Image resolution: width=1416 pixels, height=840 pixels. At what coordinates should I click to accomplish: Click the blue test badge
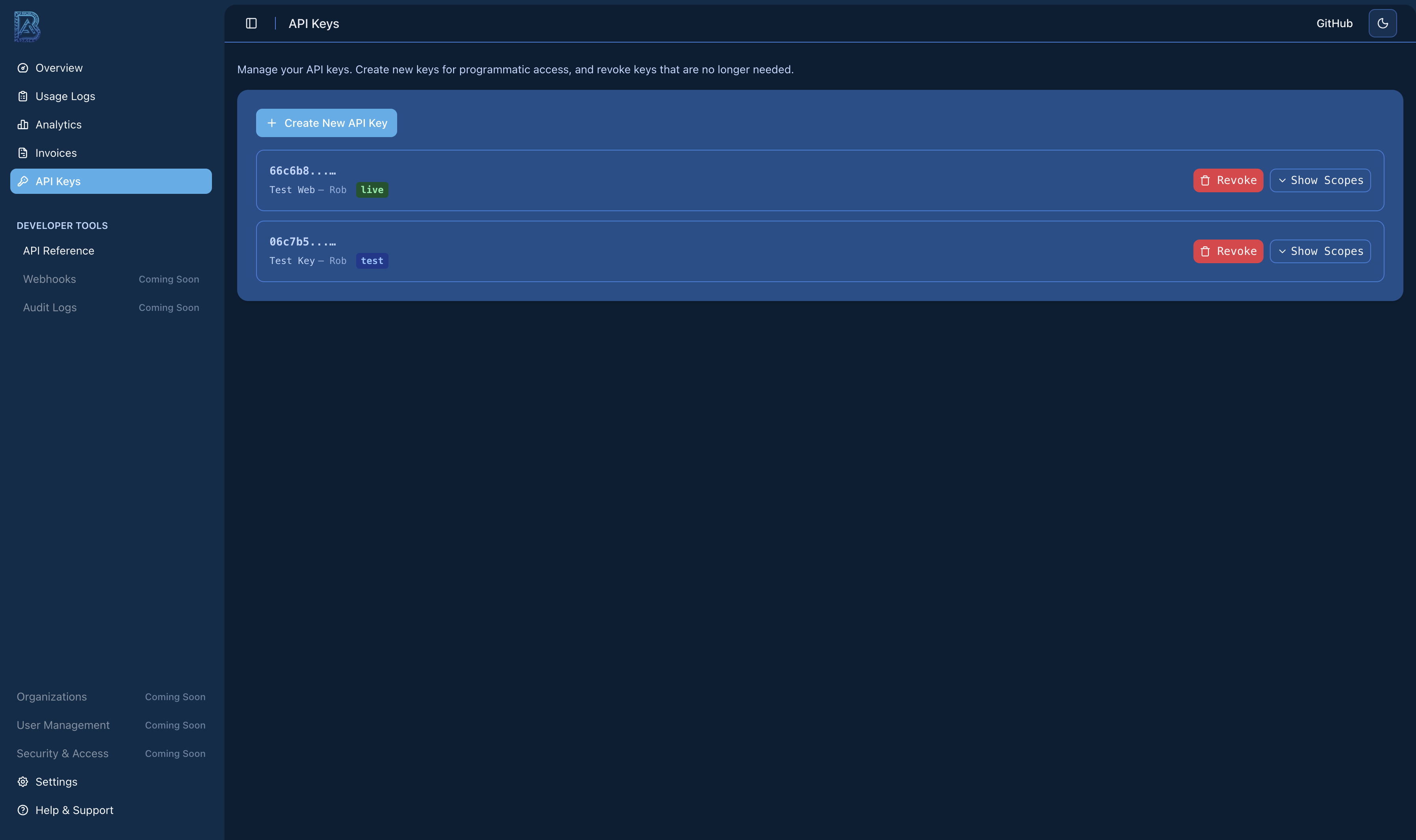[372, 261]
